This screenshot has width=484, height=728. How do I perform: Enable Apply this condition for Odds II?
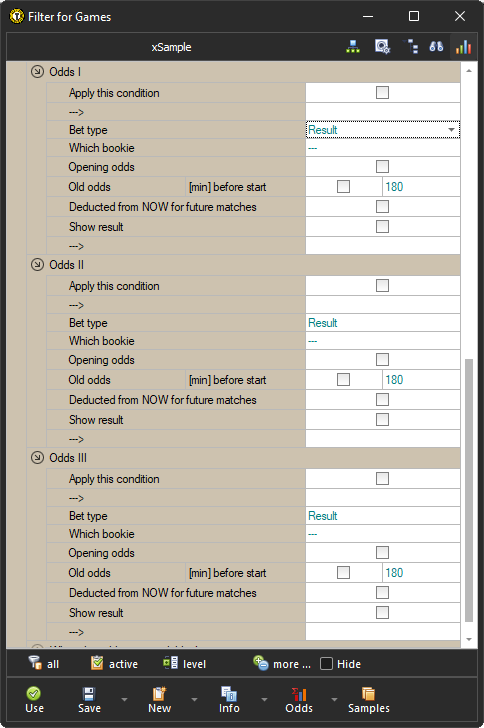[x=382, y=286]
